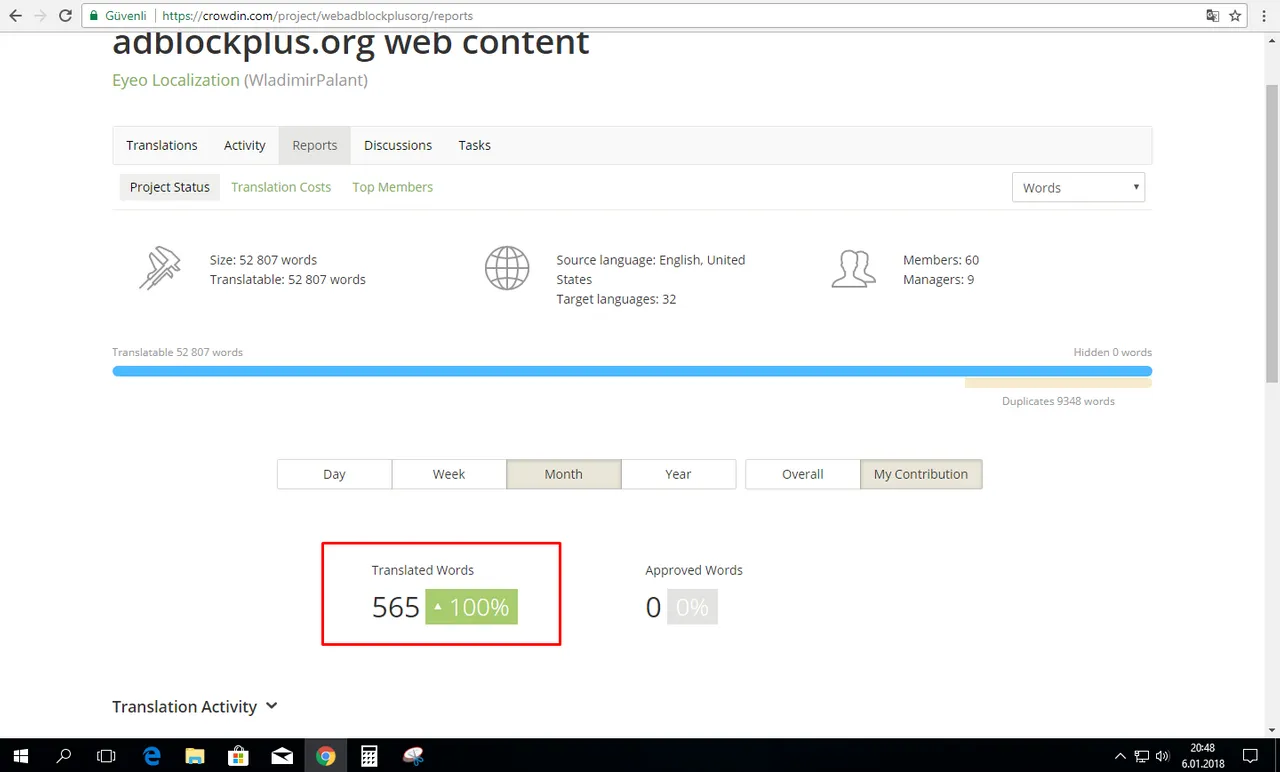Click the grey 0% badge

coord(692,607)
